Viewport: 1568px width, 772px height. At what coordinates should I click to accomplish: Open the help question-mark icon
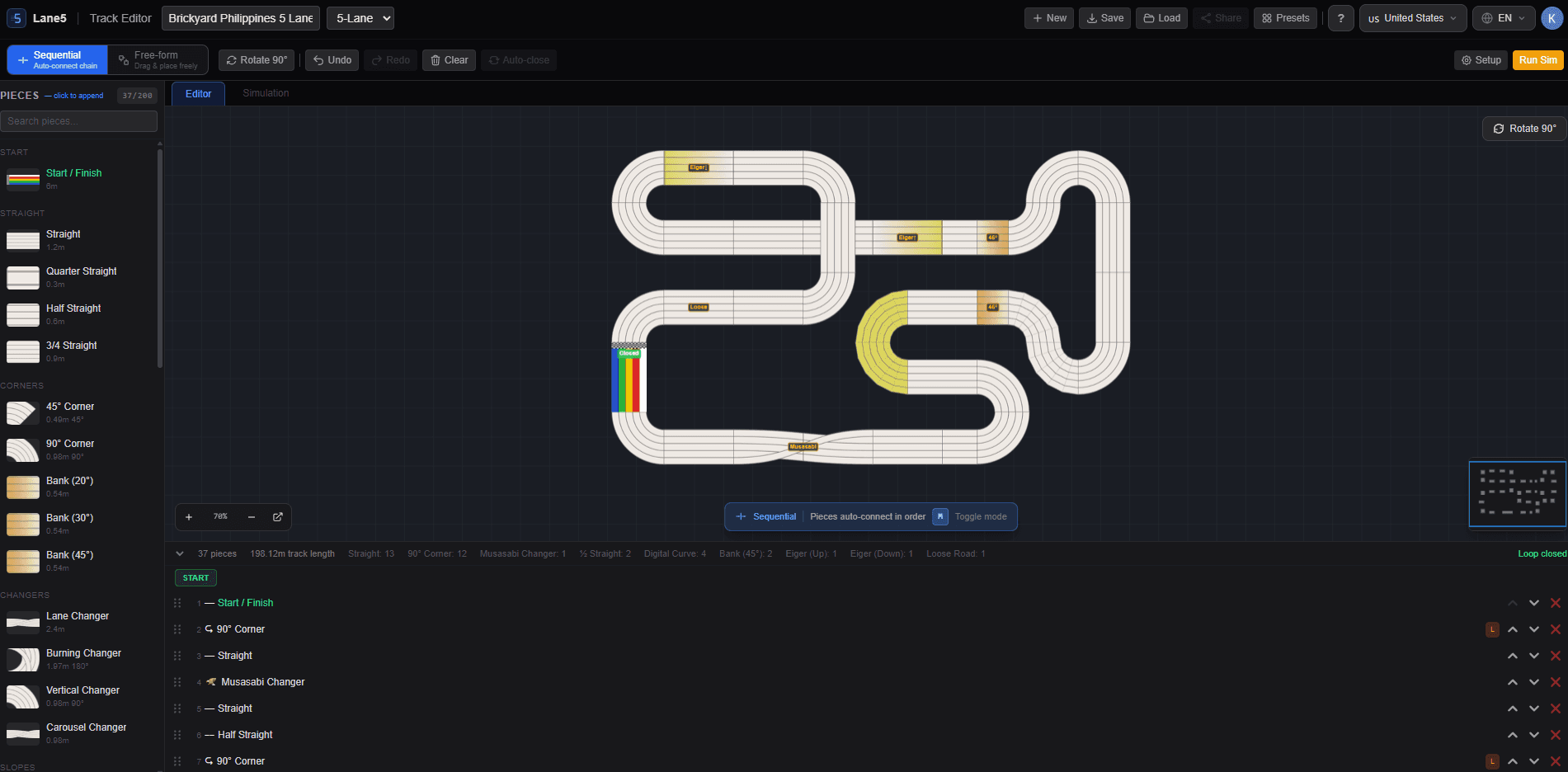(x=1340, y=17)
